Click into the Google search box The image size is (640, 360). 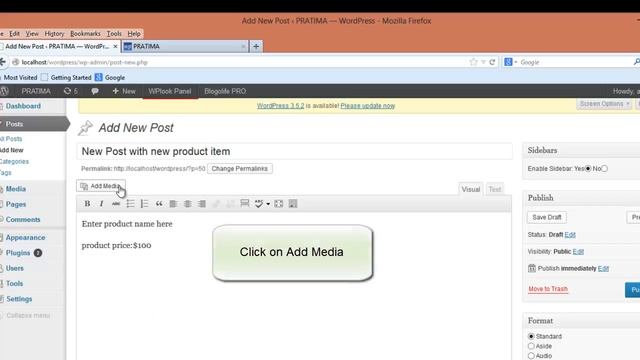tap(575, 62)
